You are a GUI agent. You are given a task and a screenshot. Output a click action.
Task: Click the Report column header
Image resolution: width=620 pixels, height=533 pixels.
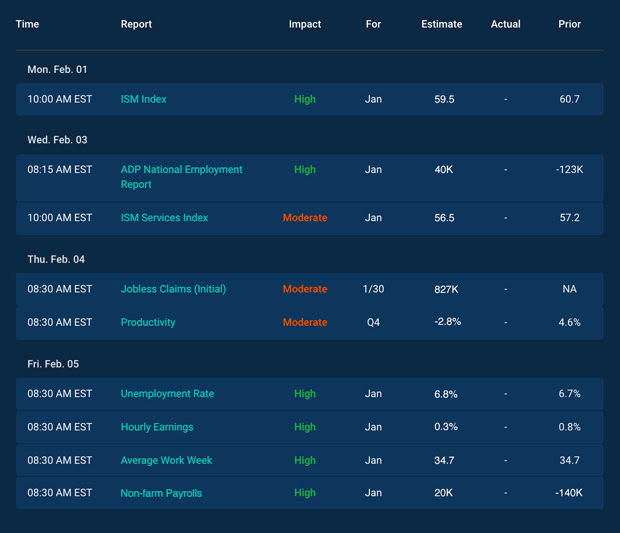pos(136,24)
